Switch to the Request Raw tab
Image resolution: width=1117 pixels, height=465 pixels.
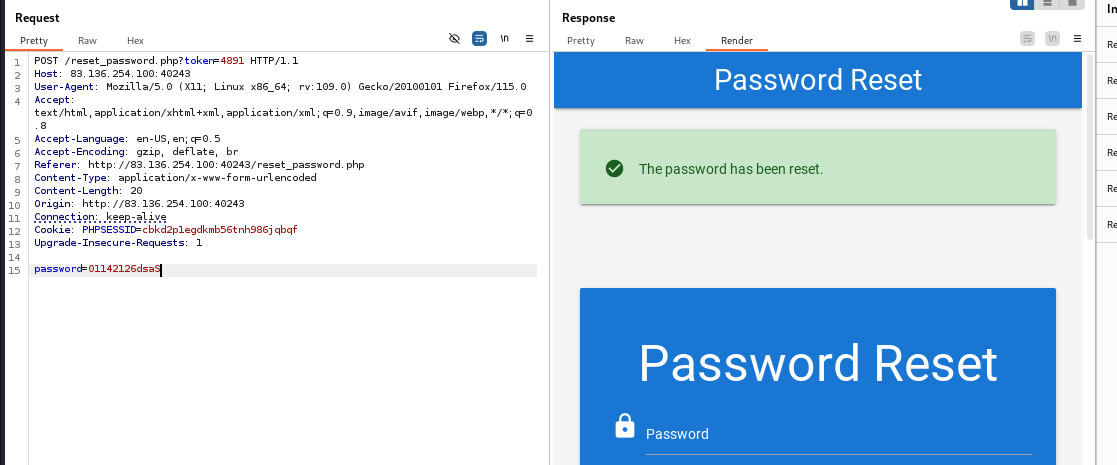[87, 41]
